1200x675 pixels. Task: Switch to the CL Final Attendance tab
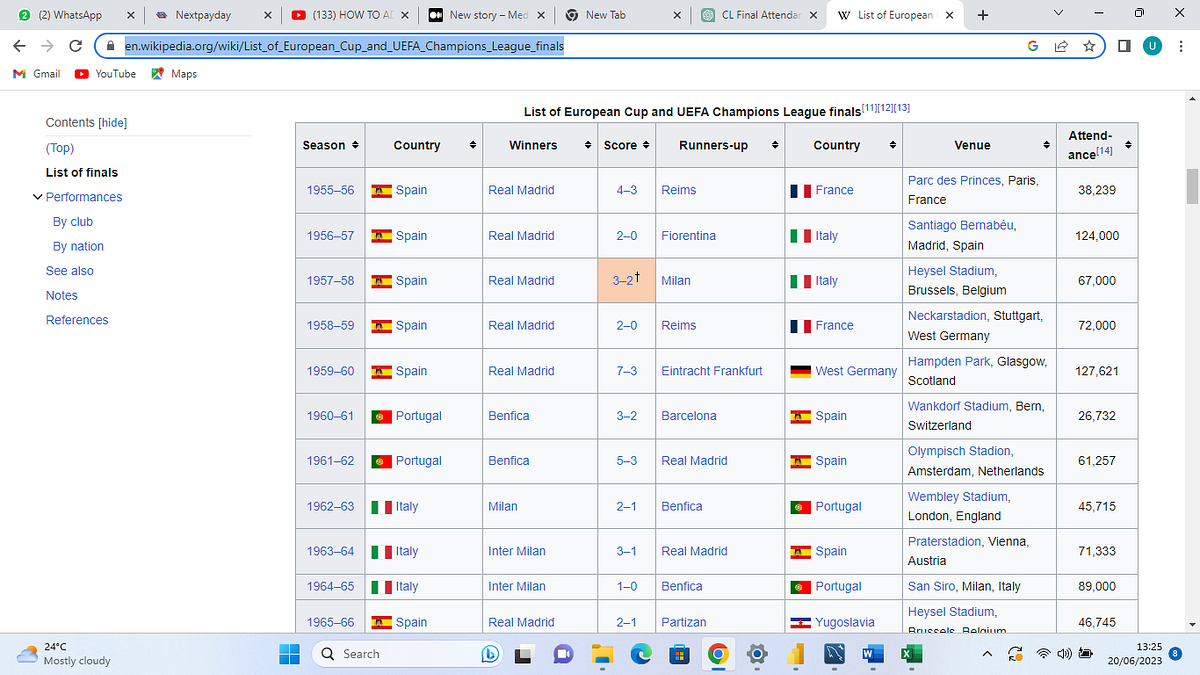(x=759, y=15)
